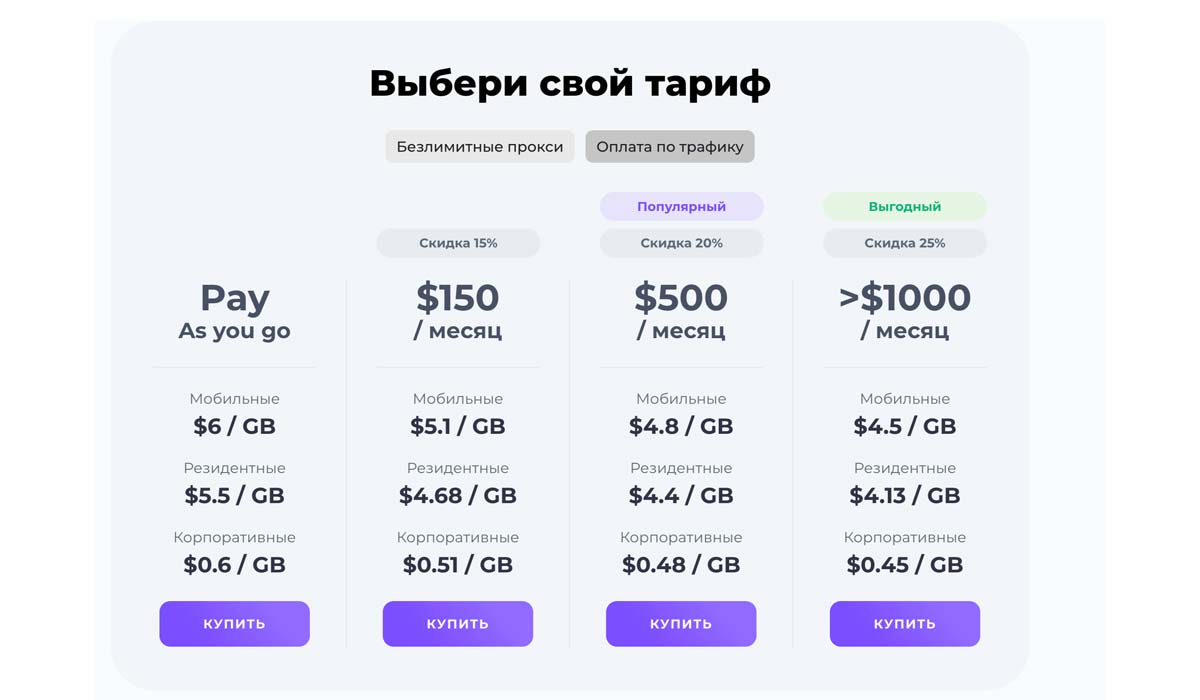1200x700 pixels.
Task: Select the Скидка 15% label
Action: click(458, 243)
